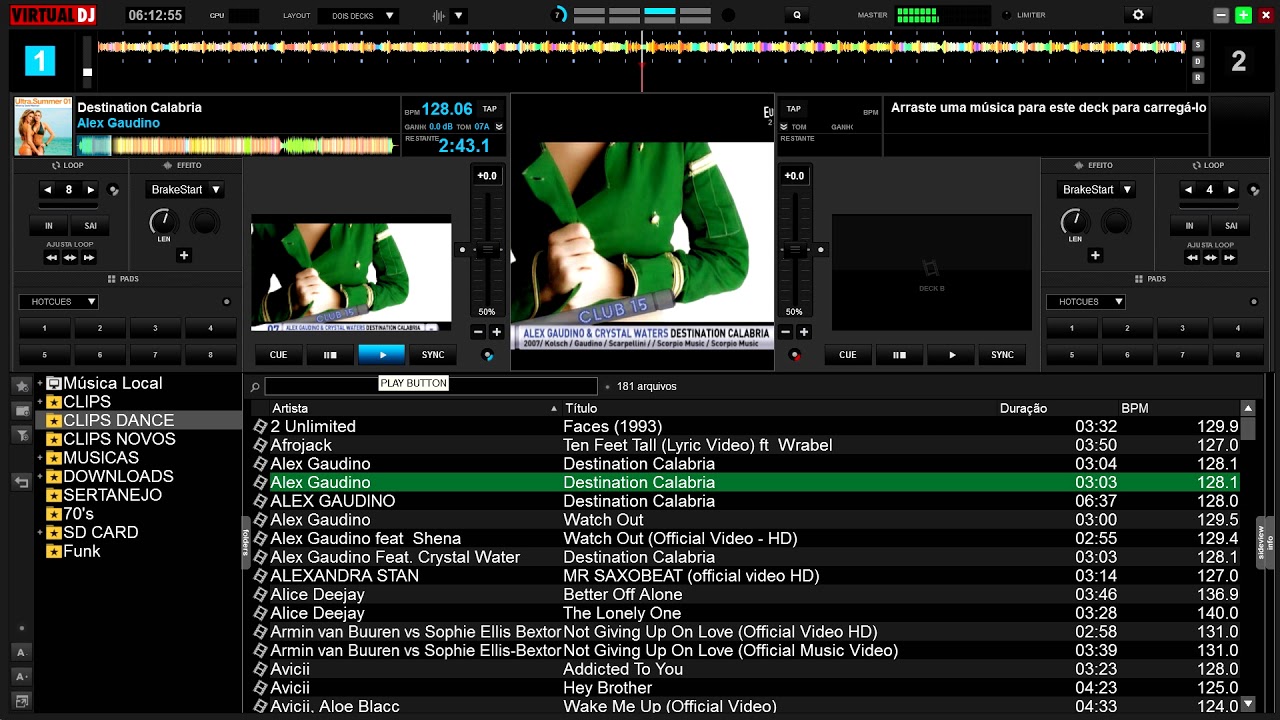Expand the MUSICAS folder node

40,457
